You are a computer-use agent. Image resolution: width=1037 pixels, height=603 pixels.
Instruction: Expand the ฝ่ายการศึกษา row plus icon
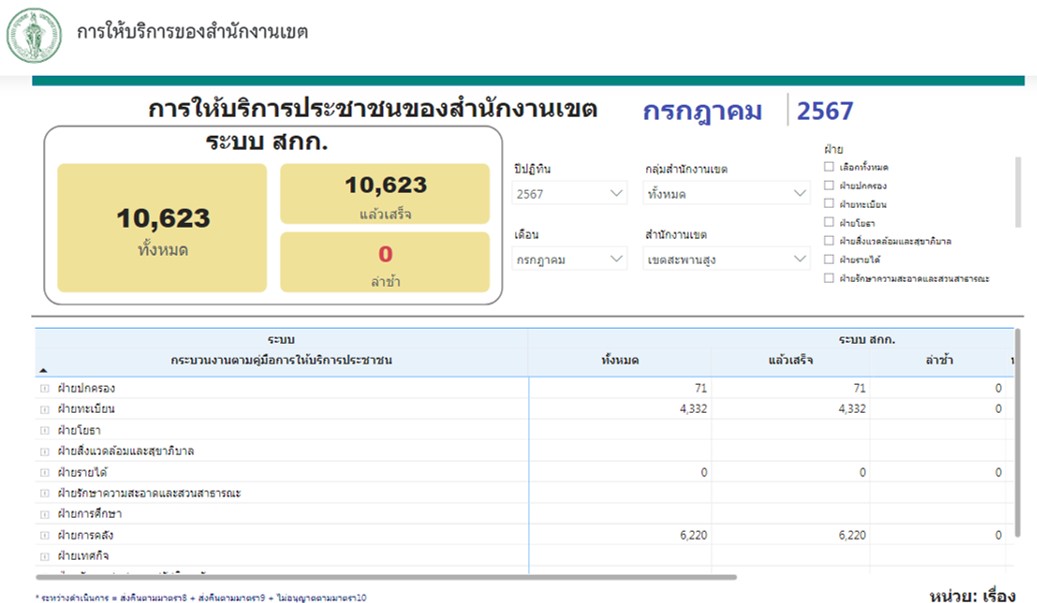tap(44, 514)
